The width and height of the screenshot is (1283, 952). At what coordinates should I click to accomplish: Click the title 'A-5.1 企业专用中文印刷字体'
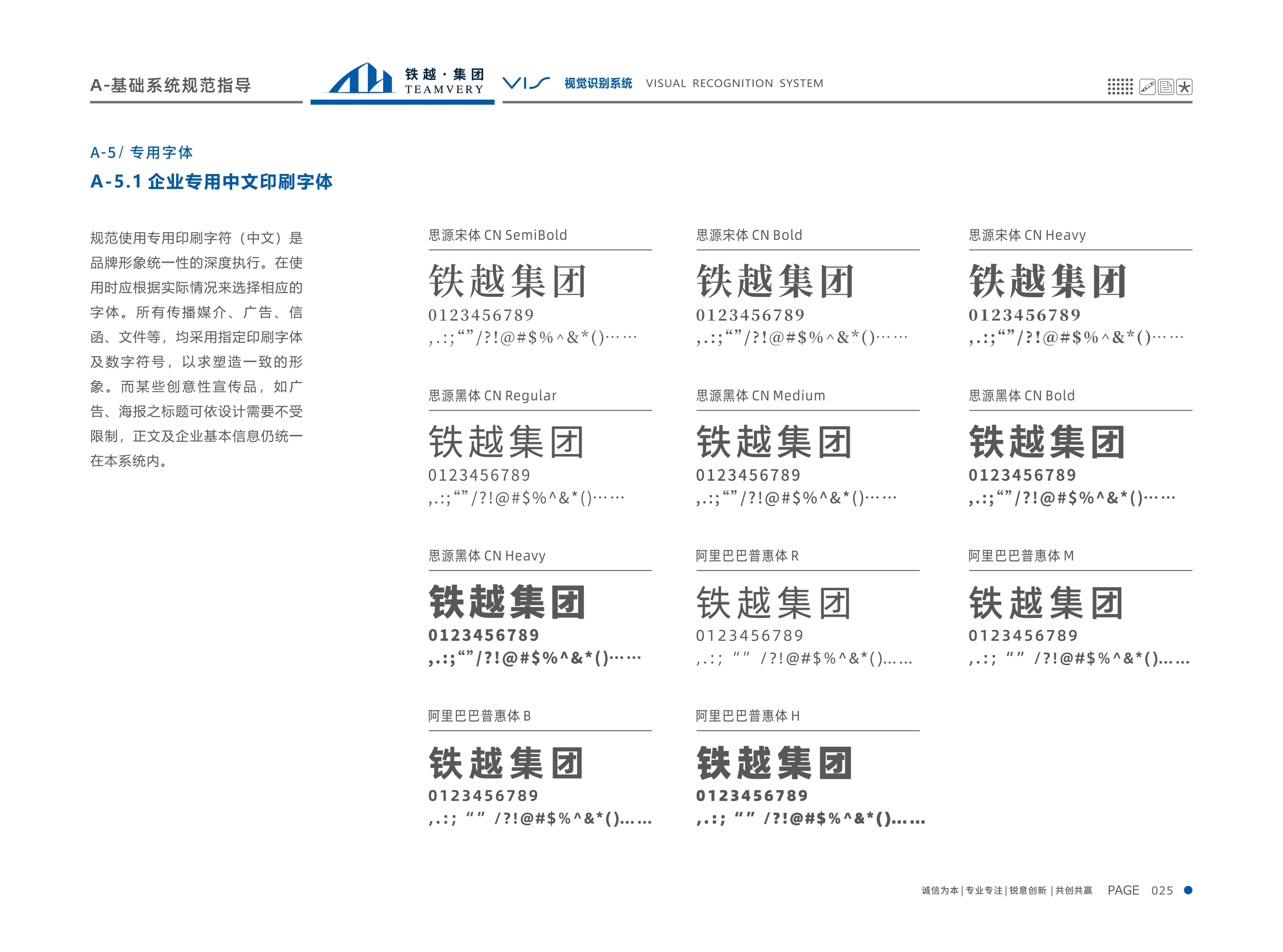click(211, 181)
